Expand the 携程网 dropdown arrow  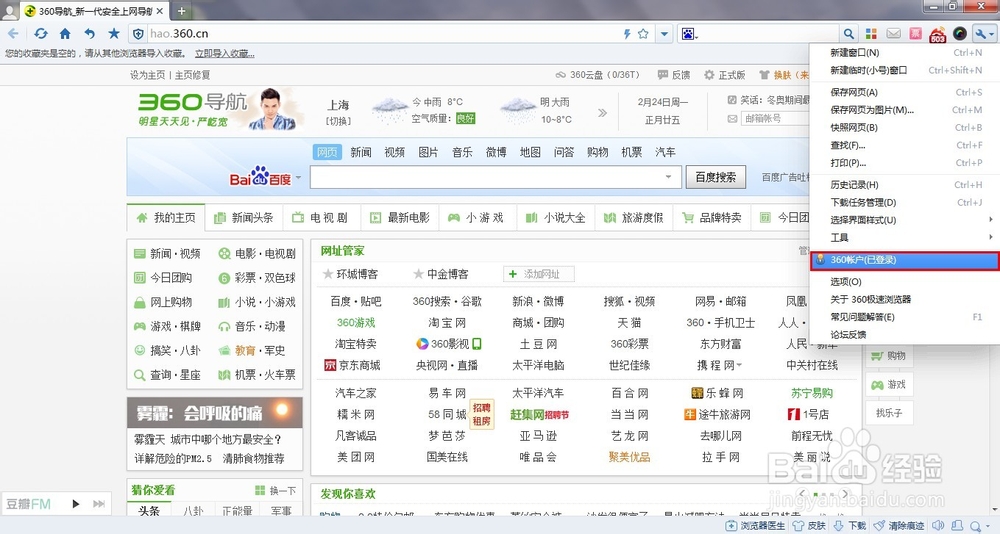click(739, 366)
